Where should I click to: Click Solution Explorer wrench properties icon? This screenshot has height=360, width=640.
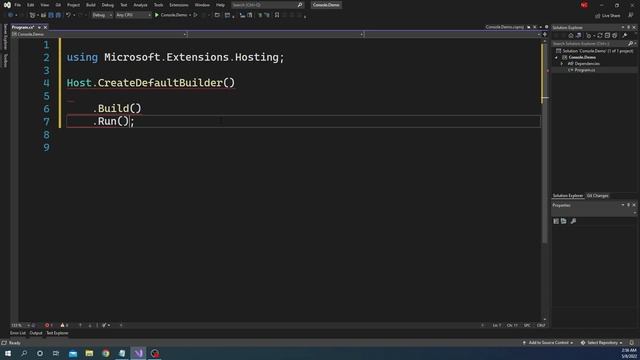pos(625,36)
